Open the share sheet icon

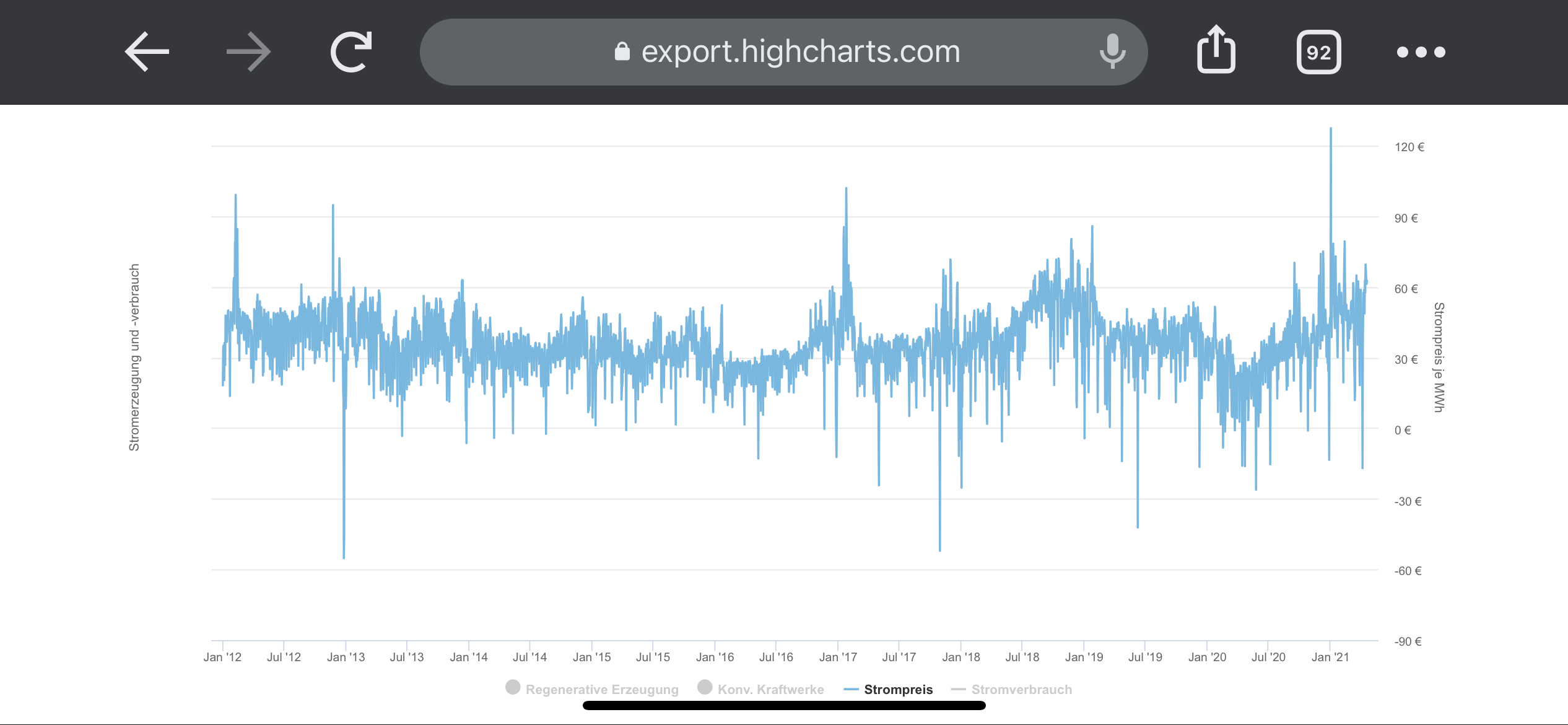(x=1216, y=51)
